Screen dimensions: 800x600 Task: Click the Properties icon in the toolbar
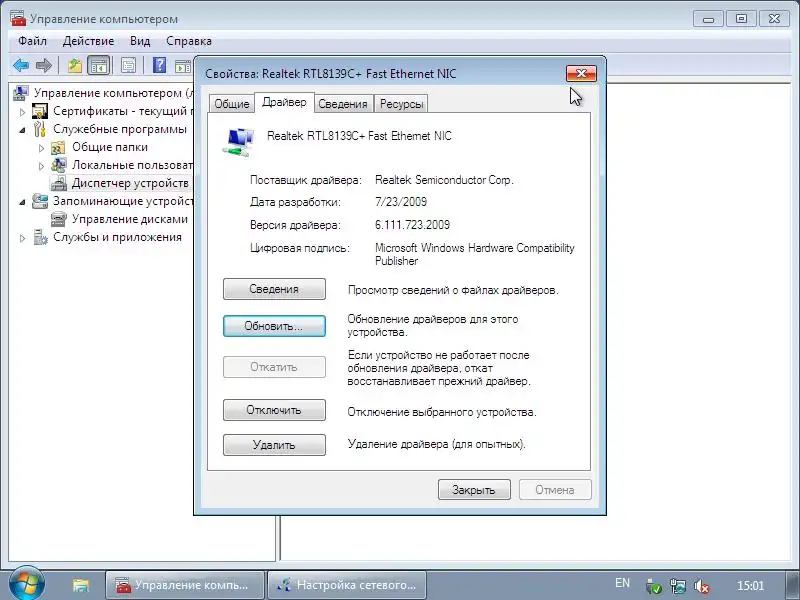coord(128,65)
